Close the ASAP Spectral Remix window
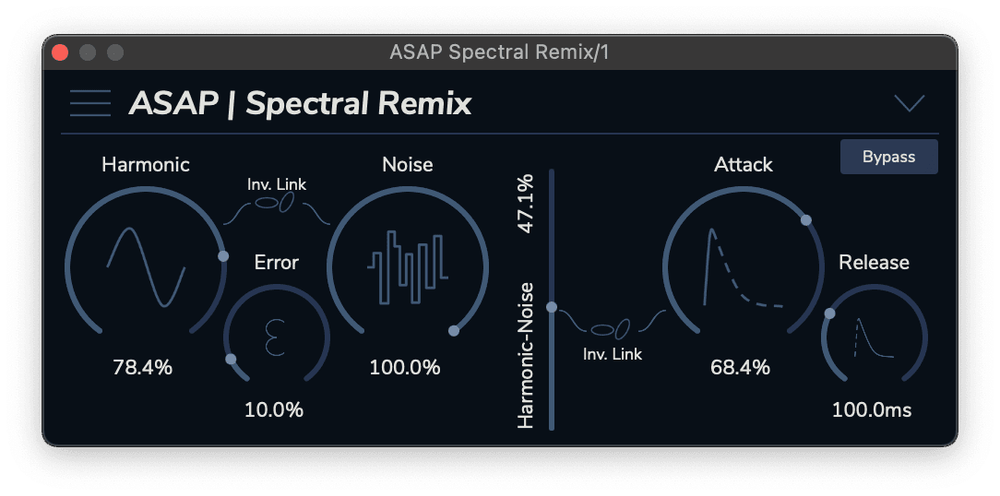The height and width of the screenshot is (496, 1000). point(60,52)
